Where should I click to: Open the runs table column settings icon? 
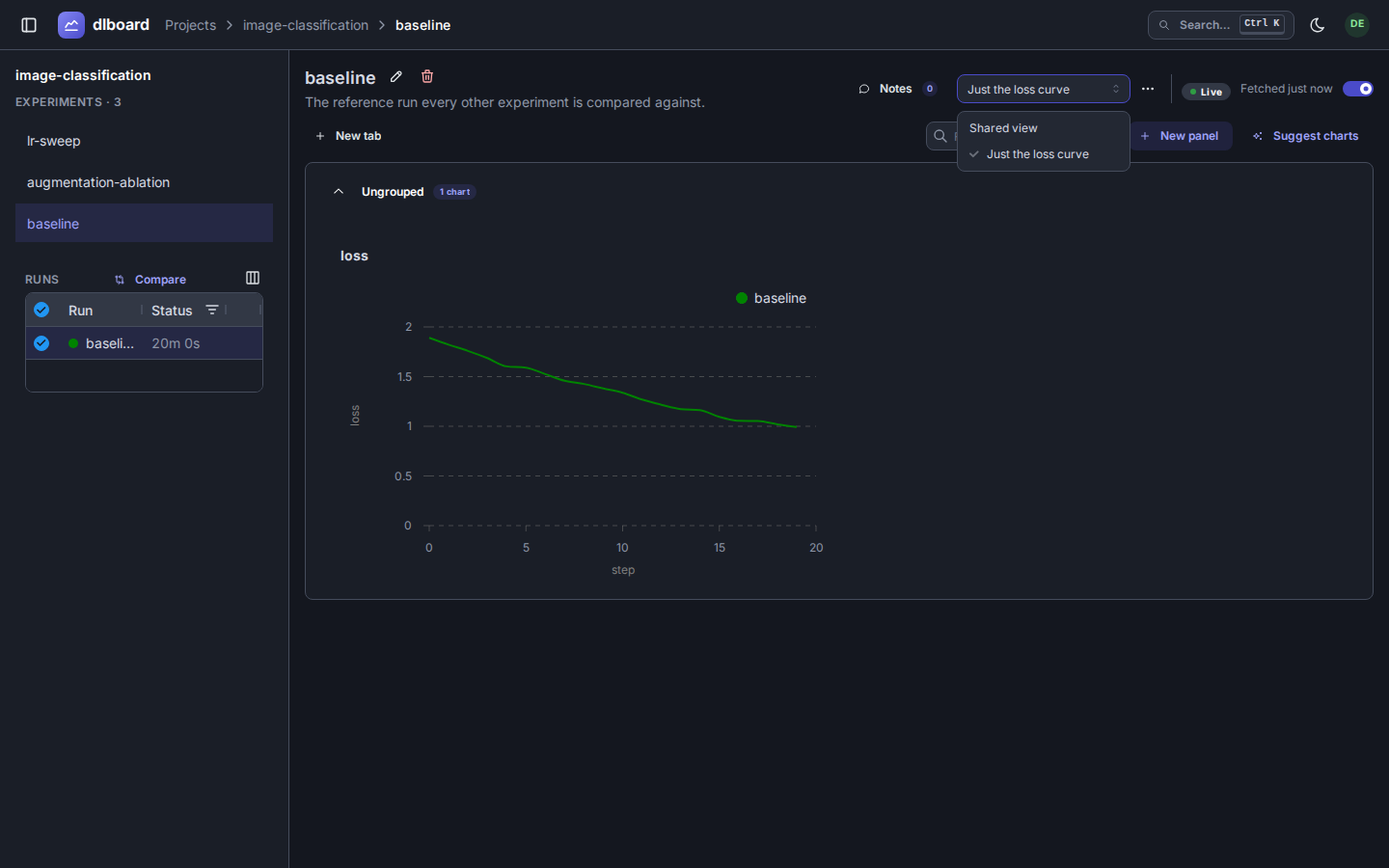pos(253,278)
